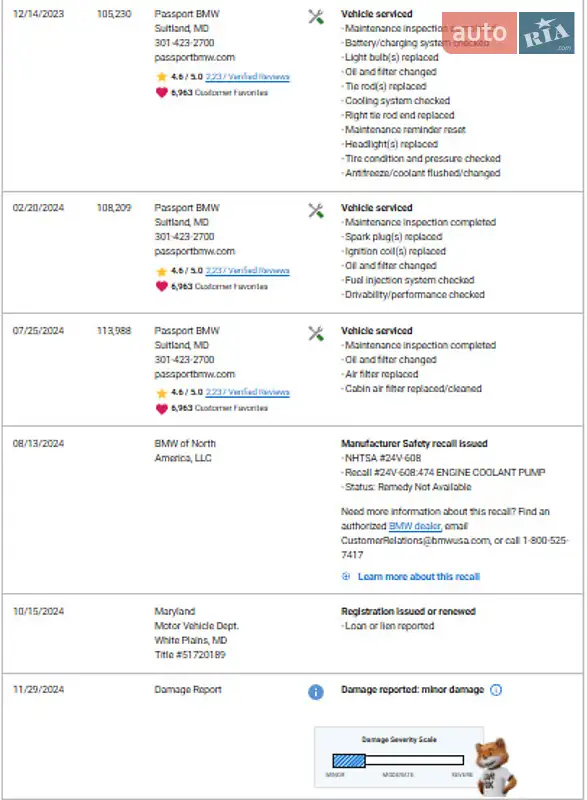Open Verified Reviews link in 02/20/2024 entry

247,270
